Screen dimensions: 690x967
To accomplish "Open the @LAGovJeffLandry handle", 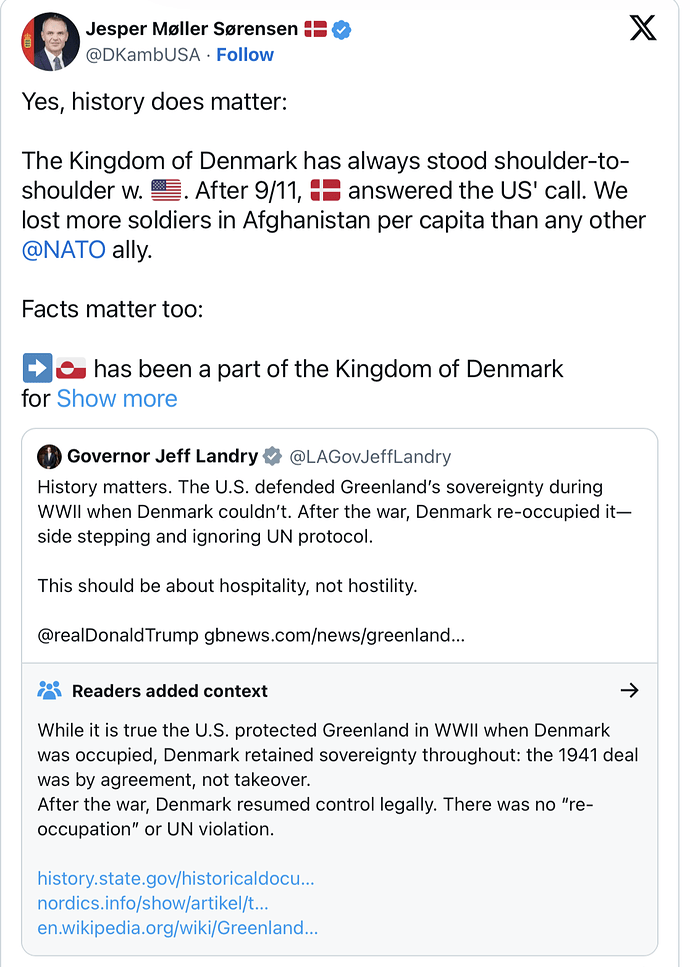I will pos(370,457).
